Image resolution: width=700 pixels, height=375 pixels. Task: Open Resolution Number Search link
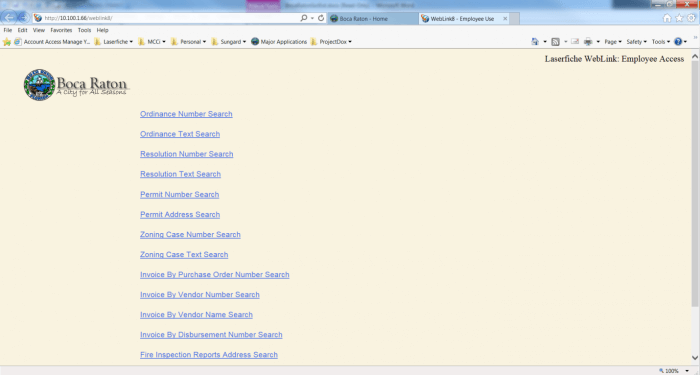tap(187, 154)
